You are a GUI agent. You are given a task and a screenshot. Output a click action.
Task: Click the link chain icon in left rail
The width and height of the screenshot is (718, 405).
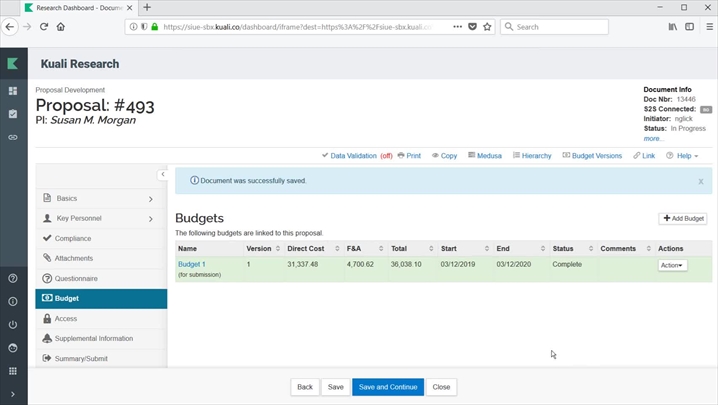13,137
